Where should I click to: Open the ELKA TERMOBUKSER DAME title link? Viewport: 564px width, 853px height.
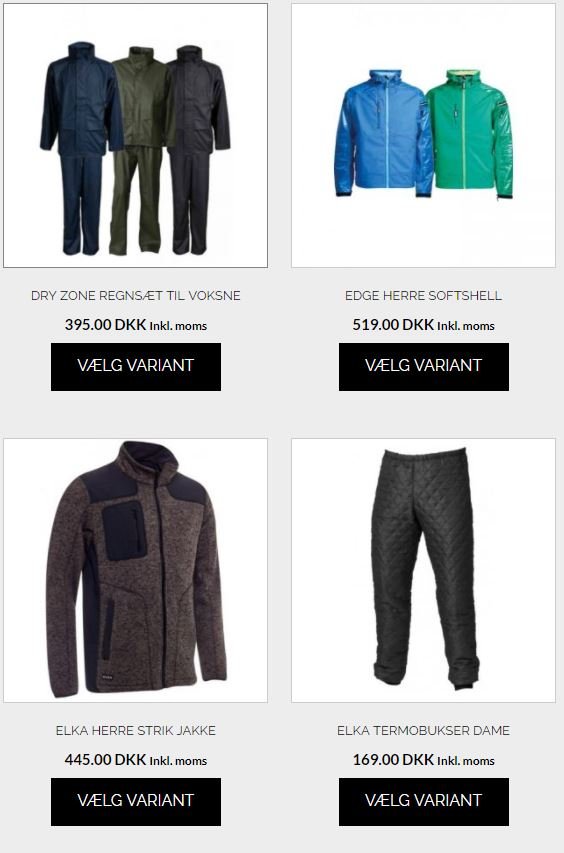coord(423,730)
